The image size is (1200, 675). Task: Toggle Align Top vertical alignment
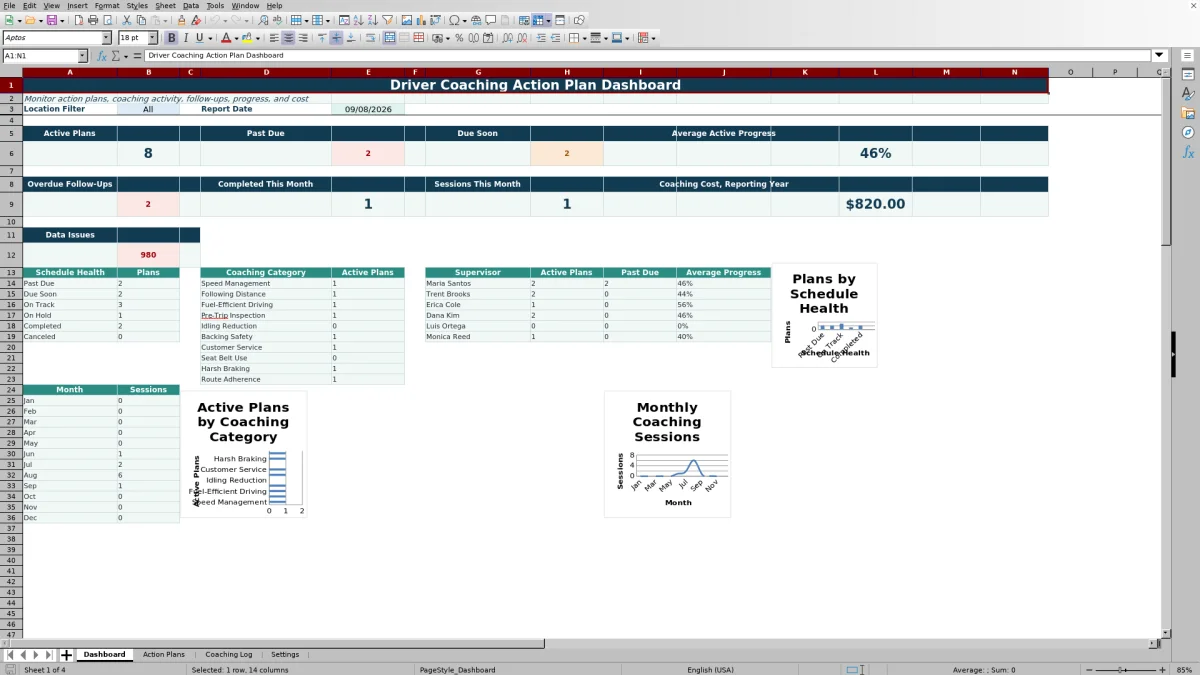[321, 38]
